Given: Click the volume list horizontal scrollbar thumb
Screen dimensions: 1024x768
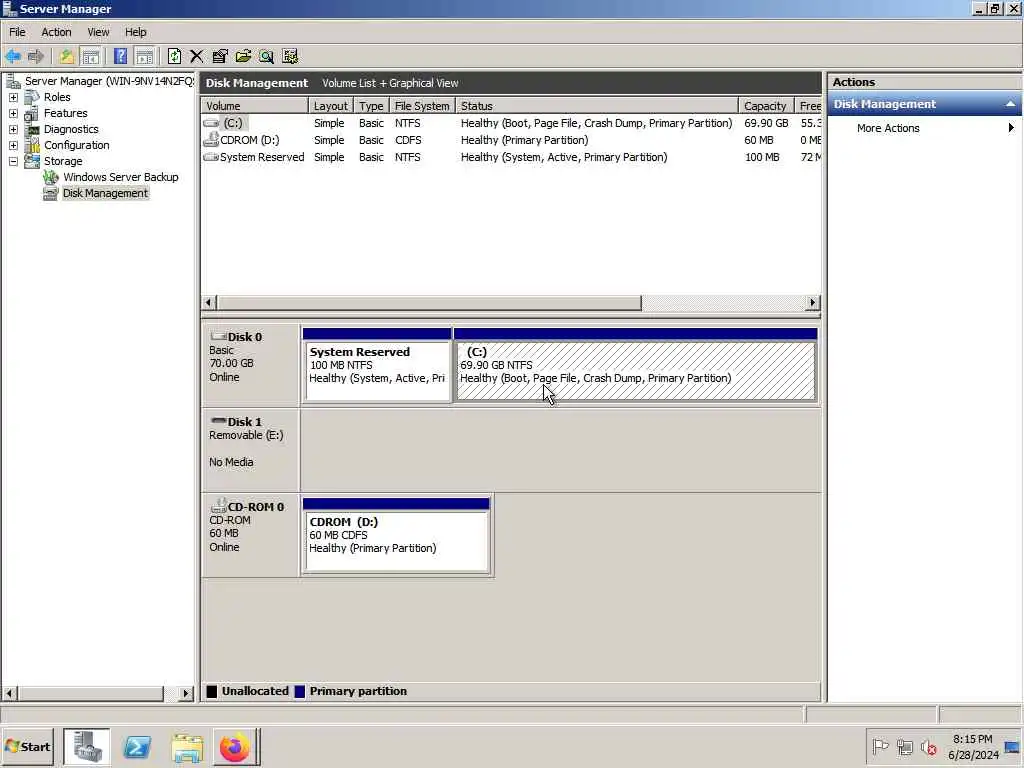Looking at the screenshot, I should [x=429, y=302].
